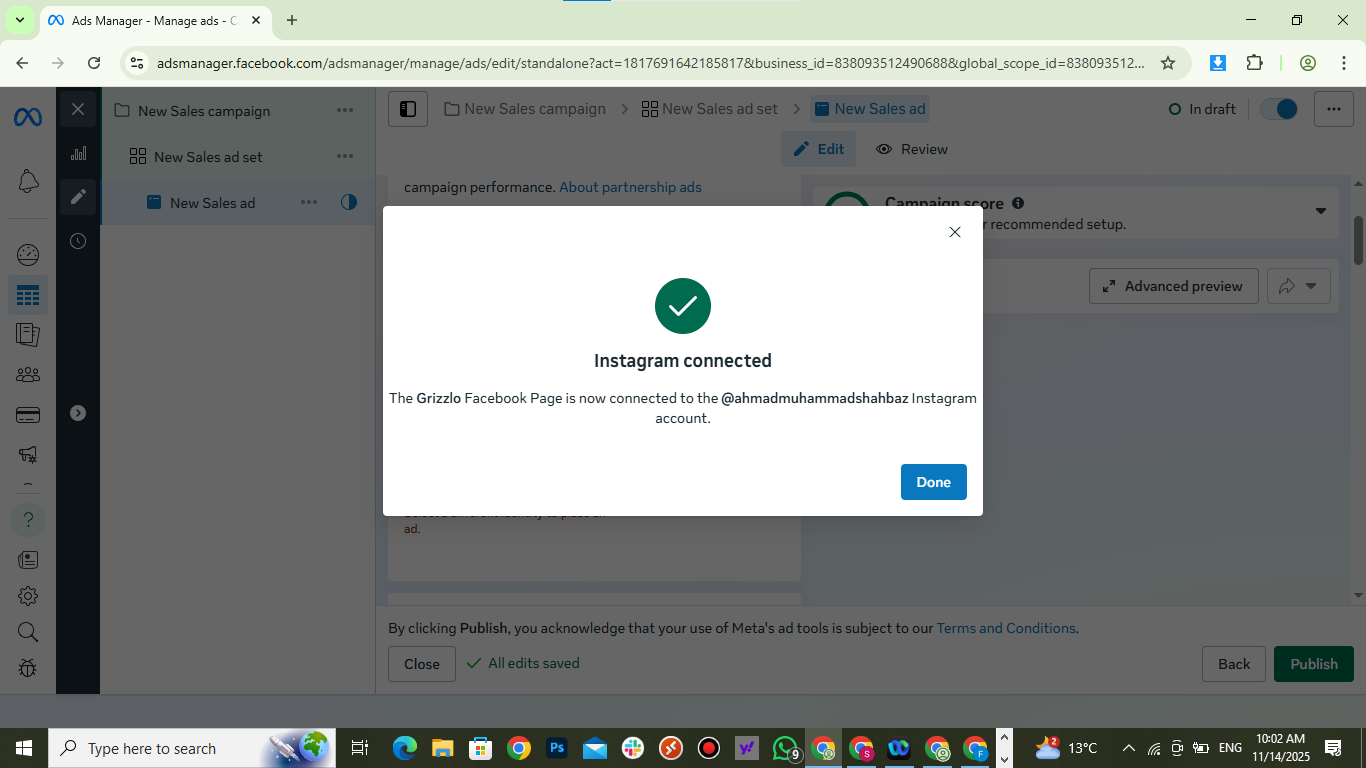Open the Terms and Conditions link
This screenshot has height=768, width=1366.
pyautogui.click(x=1006, y=628)
